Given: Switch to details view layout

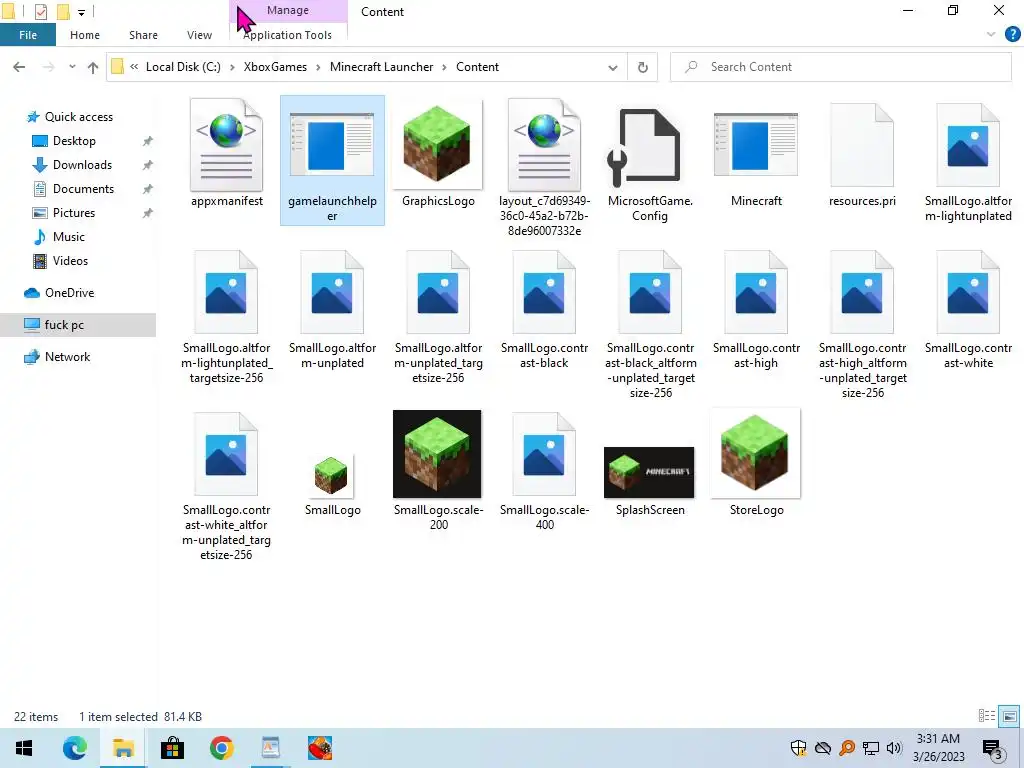Looking at the screenshot, I should (987, 716).
